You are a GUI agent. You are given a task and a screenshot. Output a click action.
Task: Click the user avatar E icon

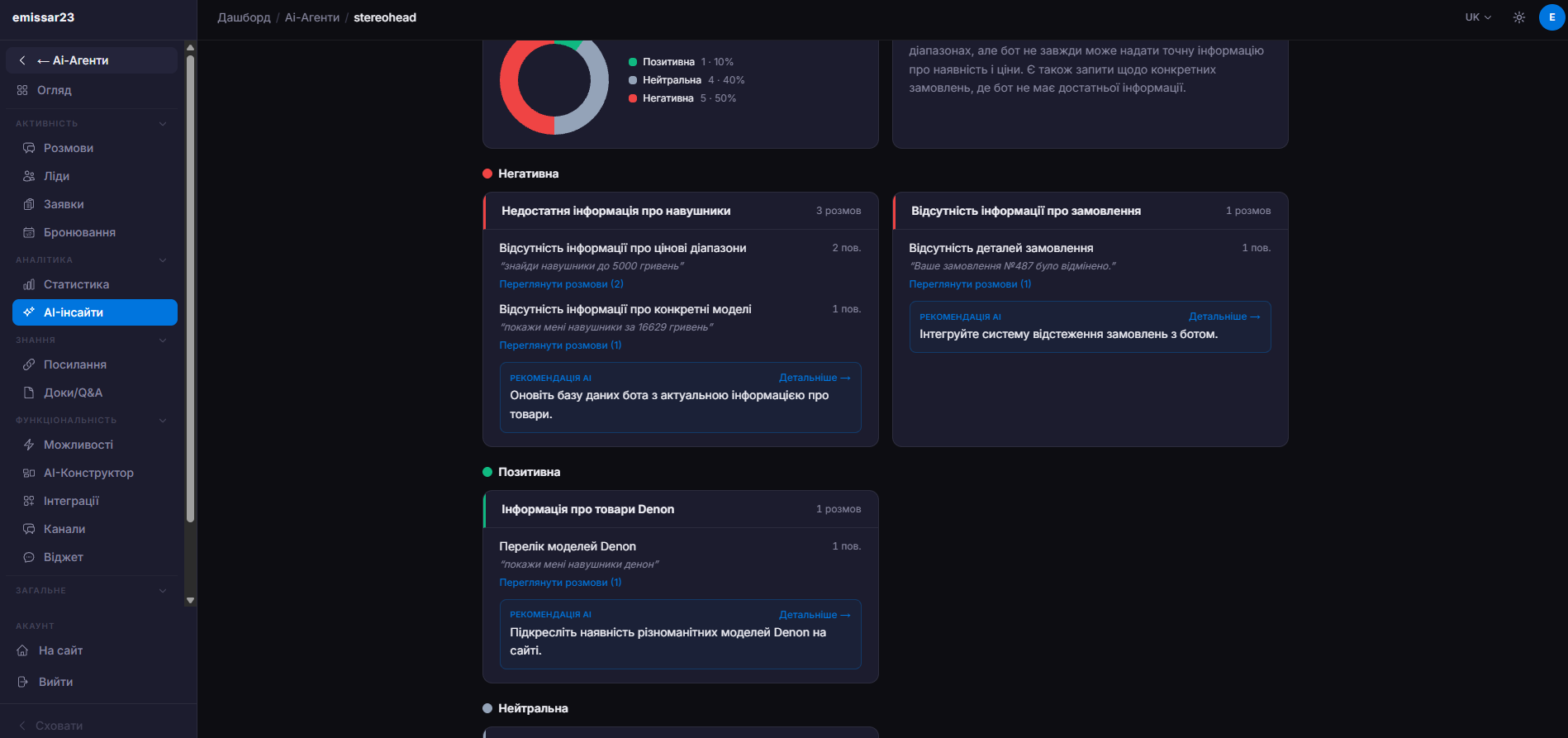[1551, 17]
